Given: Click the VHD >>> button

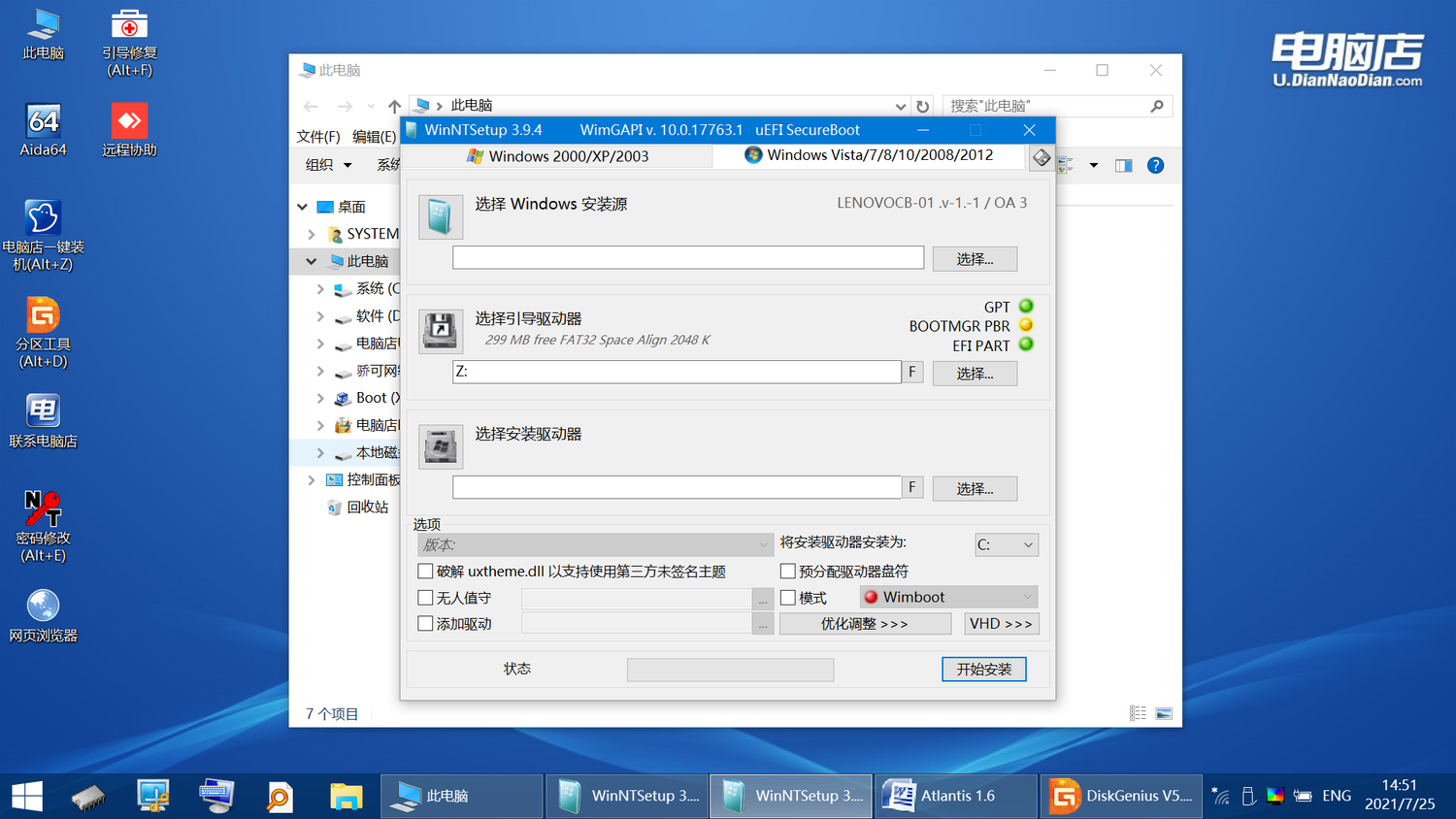Looking at the screenshot, I should coord(1002,624).
